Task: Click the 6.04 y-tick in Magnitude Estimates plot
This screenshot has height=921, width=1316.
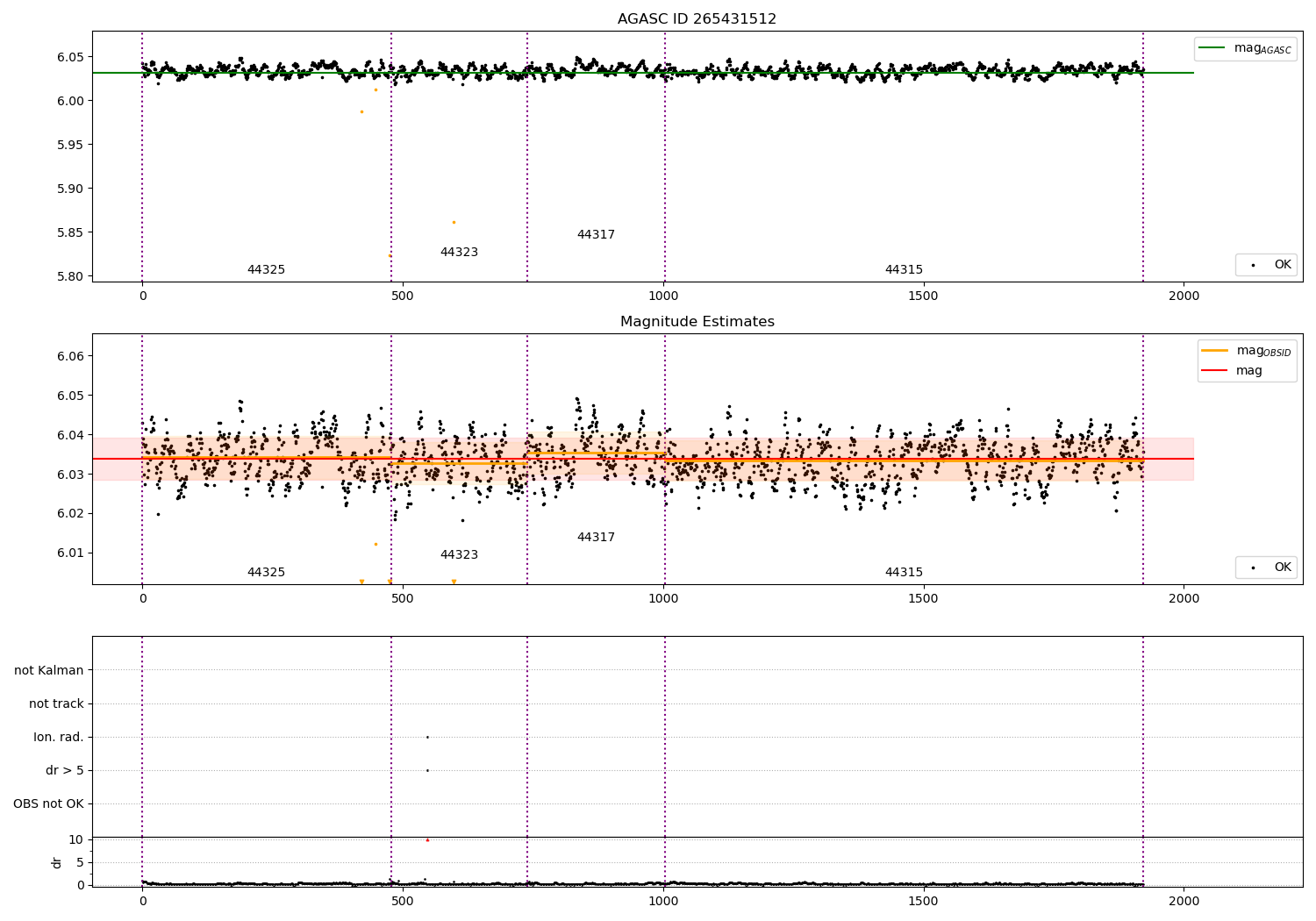Action: pos(70,435)
